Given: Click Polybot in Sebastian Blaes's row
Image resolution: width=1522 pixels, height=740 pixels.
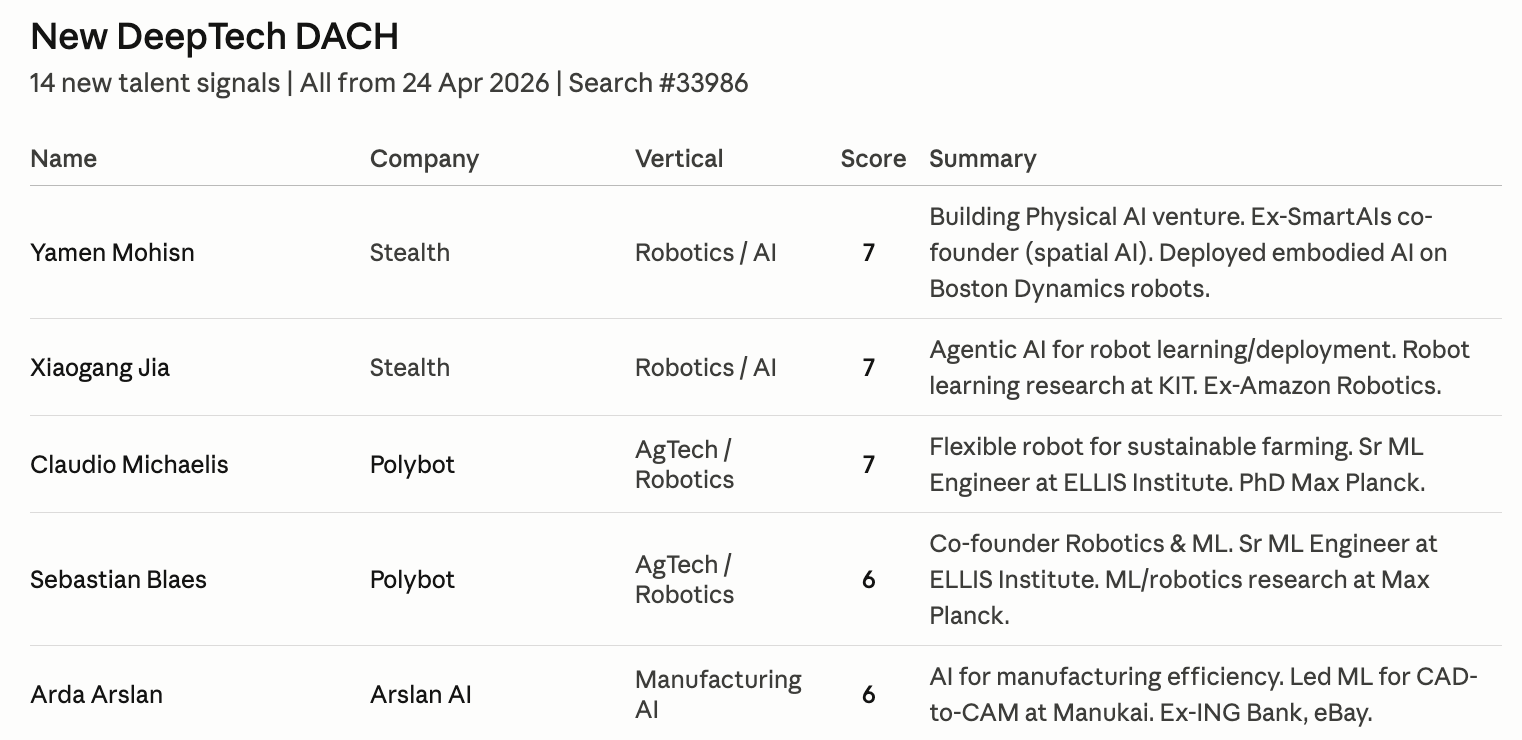Looking at the screenshot, I should pos(412,580).
